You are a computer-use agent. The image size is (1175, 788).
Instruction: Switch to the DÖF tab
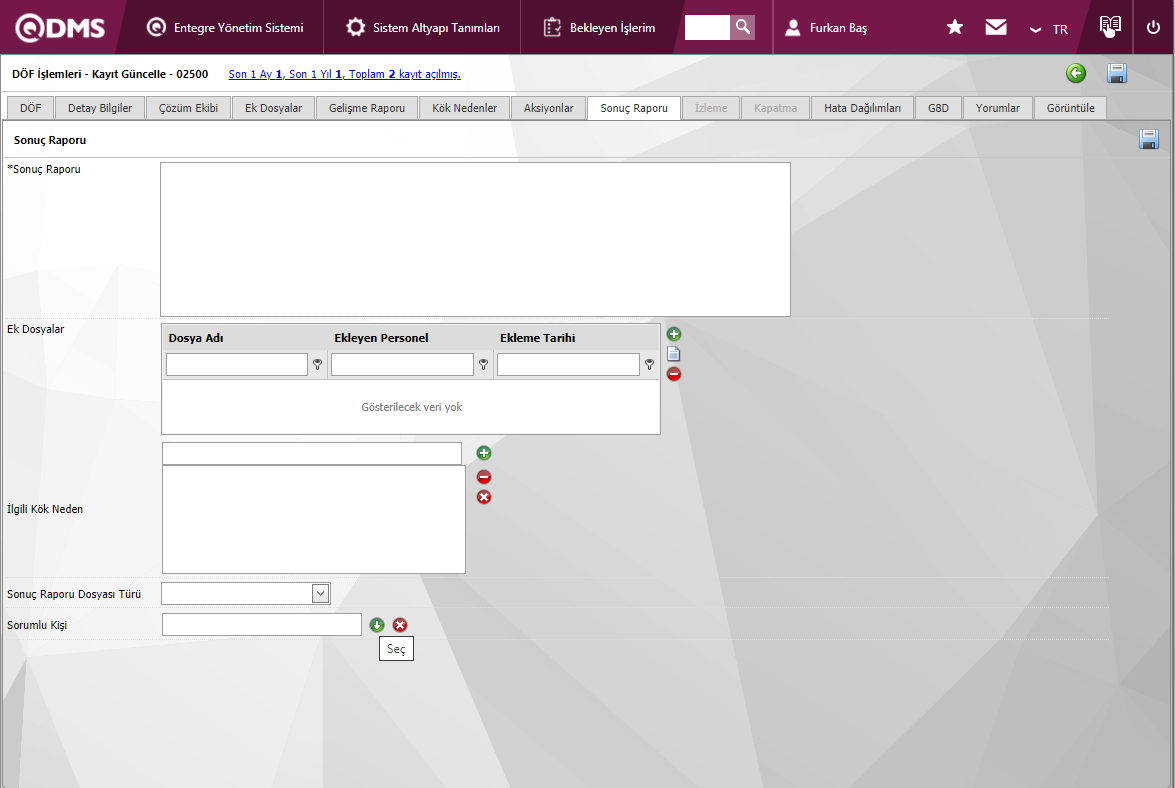coord(31,108)
